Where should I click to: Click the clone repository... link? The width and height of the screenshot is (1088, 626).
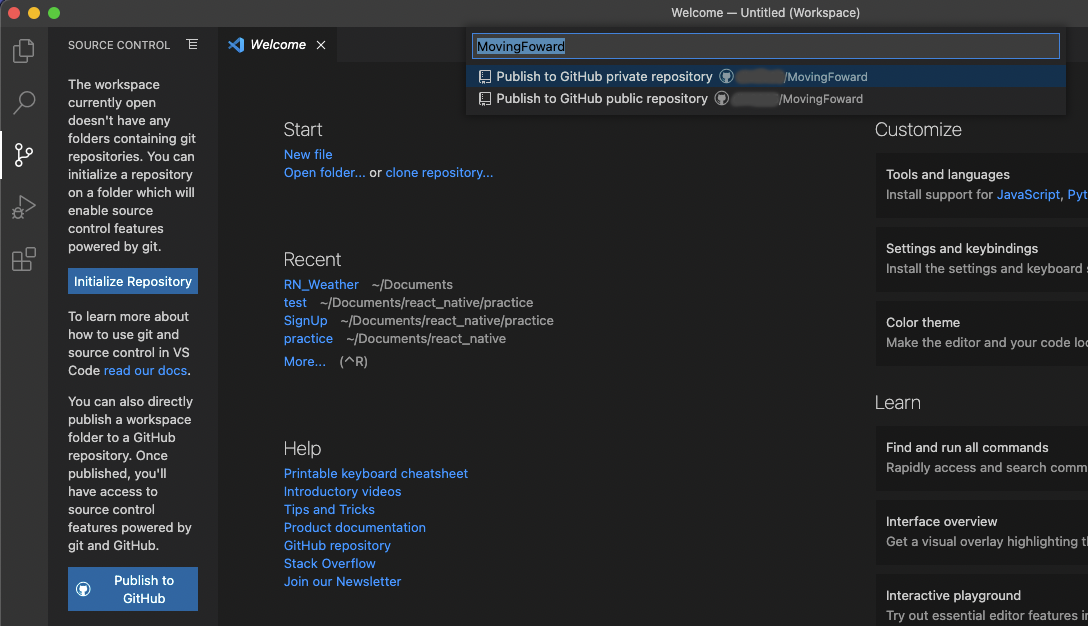click(x=439, y=172)
